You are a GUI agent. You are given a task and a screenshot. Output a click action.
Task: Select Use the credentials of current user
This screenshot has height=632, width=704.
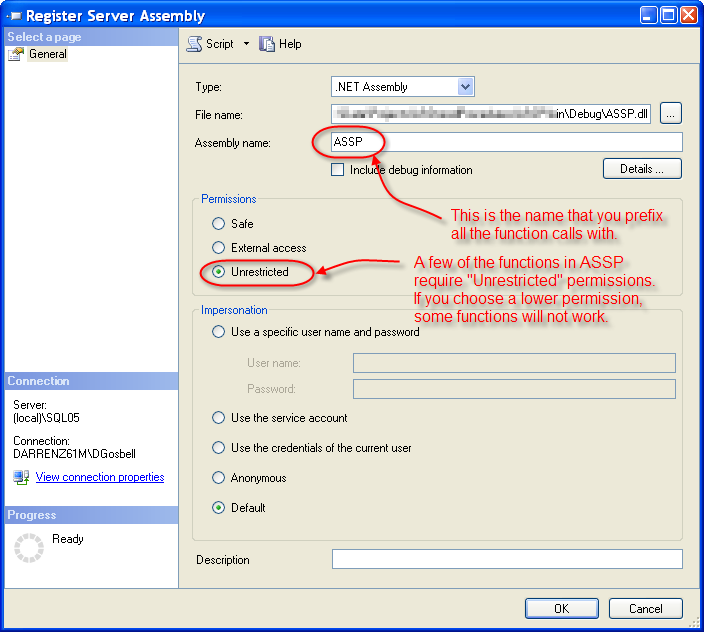[x=219, y=448]
